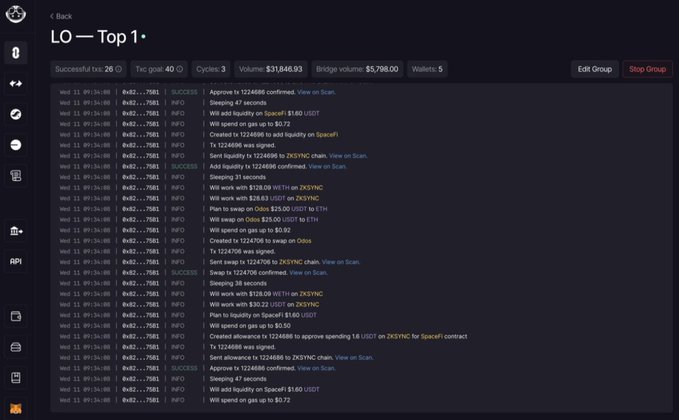Open the highlighted chain-link sidebar icon
679x420 pixels.
click(x=16, y=53)
